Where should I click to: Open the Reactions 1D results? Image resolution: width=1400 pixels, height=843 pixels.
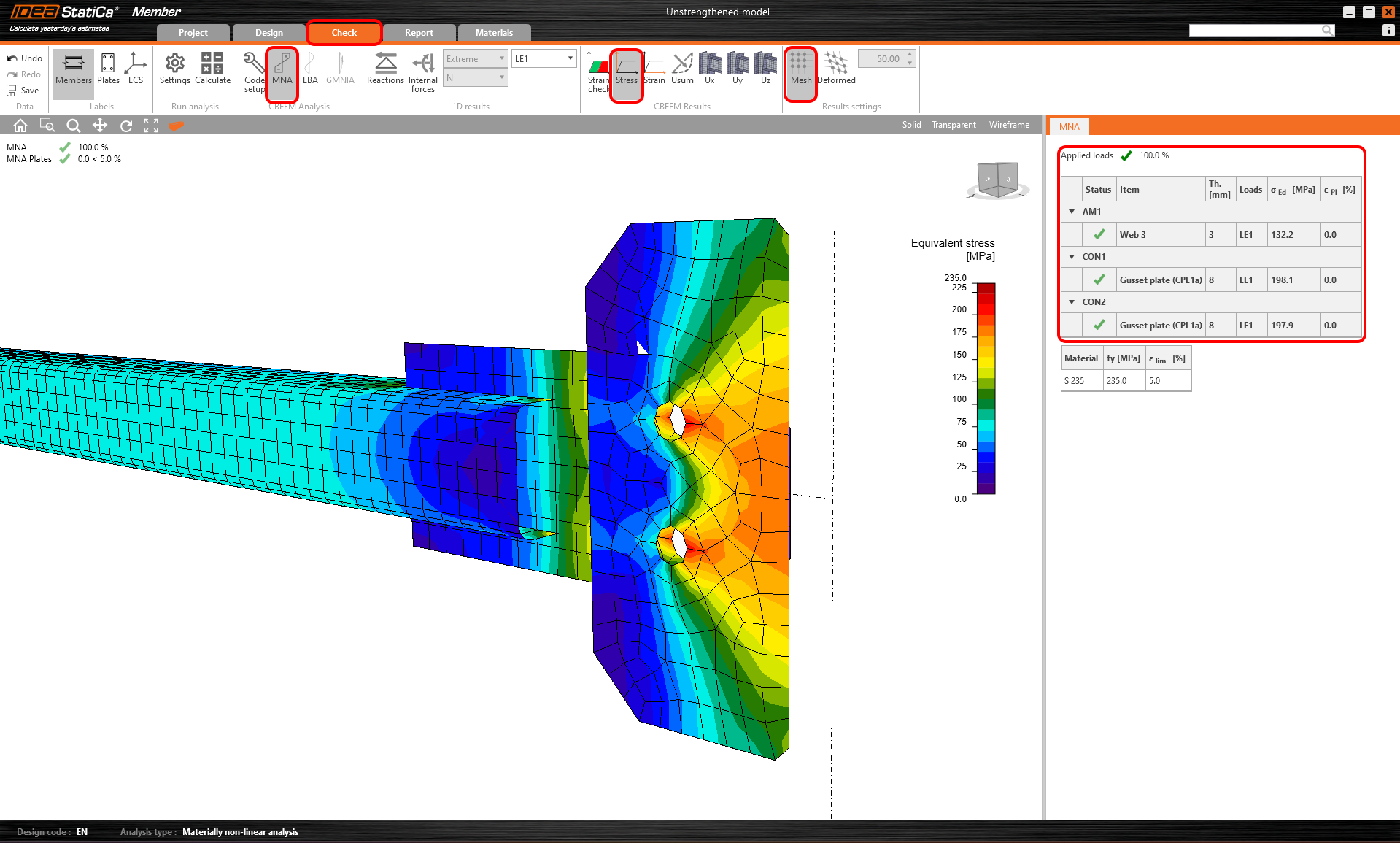point(385,69)
